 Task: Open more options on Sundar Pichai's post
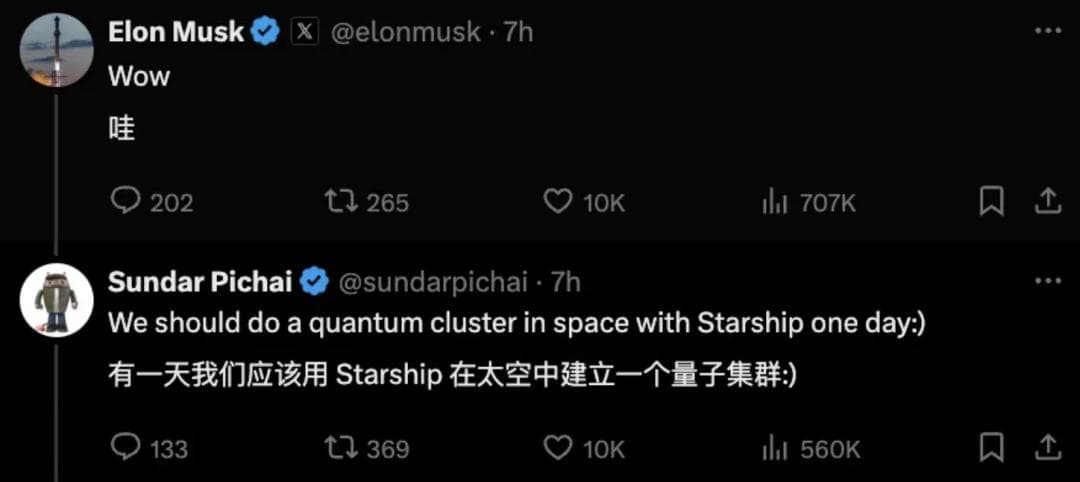(1047, 282)
